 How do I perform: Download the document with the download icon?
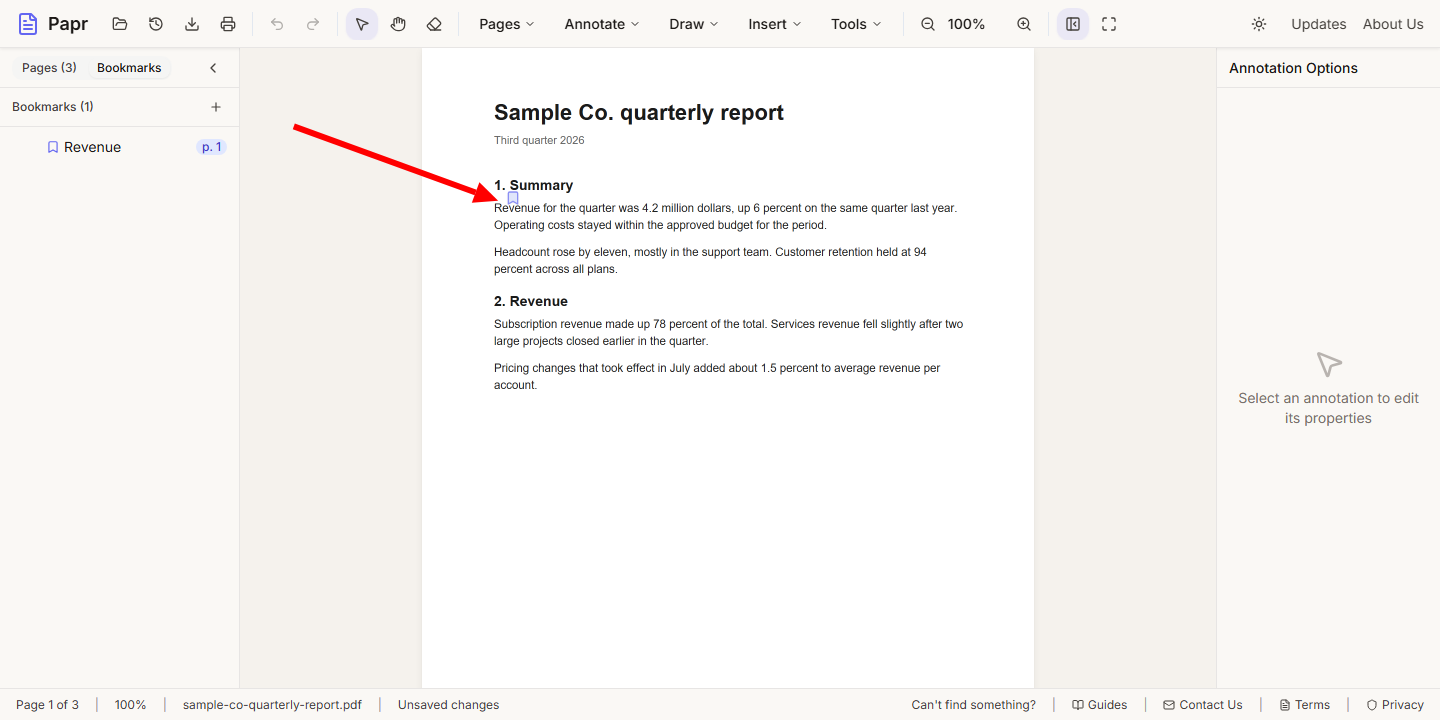pyautogui.click(x=192, y=24)
